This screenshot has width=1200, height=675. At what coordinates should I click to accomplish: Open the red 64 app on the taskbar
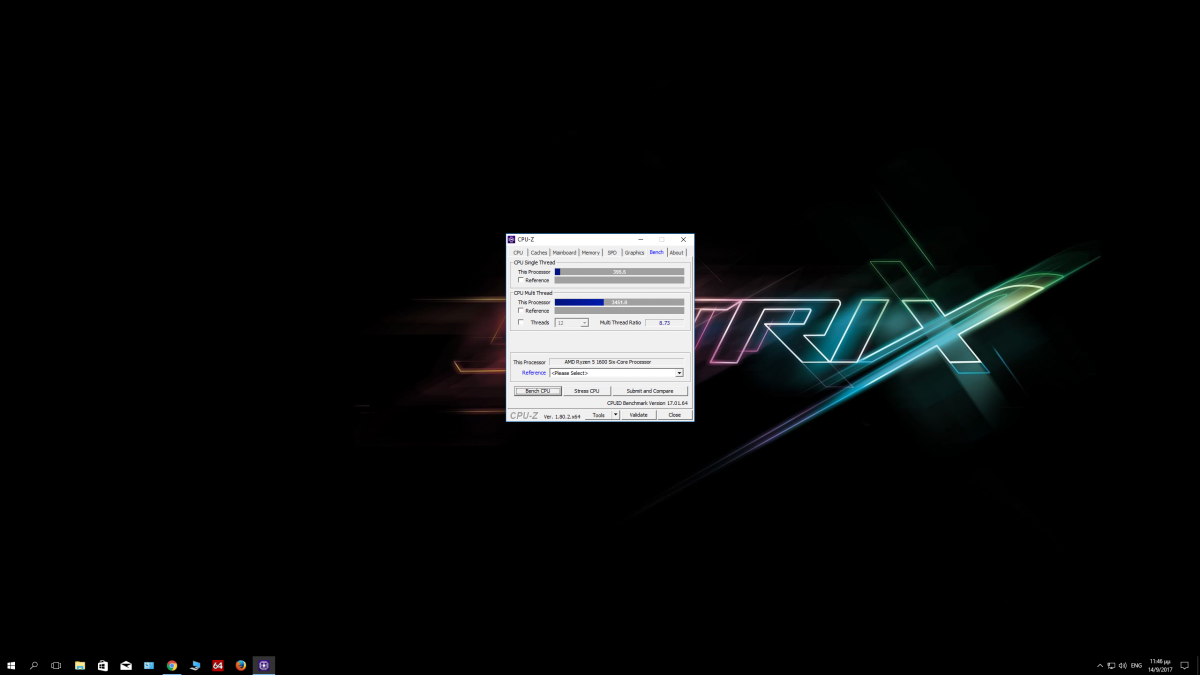pyautogui.click(x=218, y=665)
